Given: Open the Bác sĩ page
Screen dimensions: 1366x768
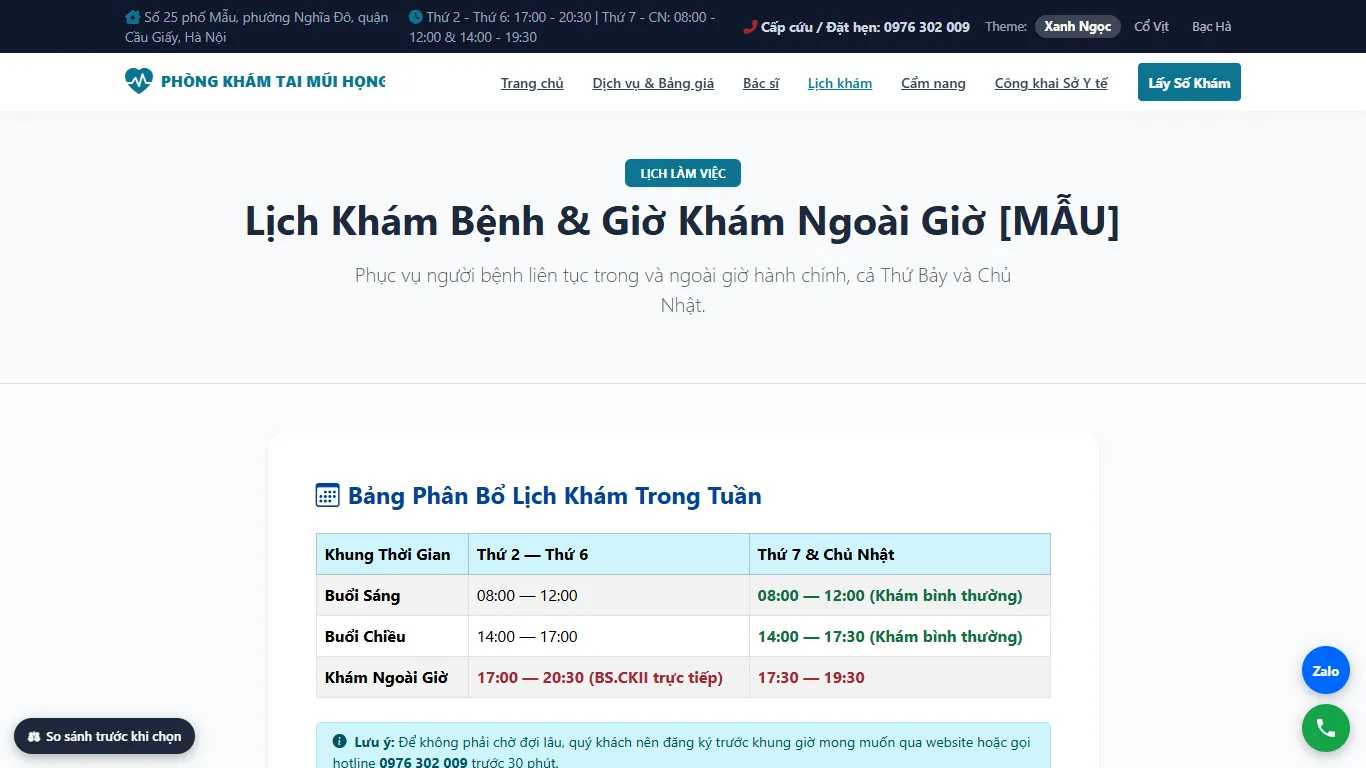Looking at the screenshot, I should 761,83.
